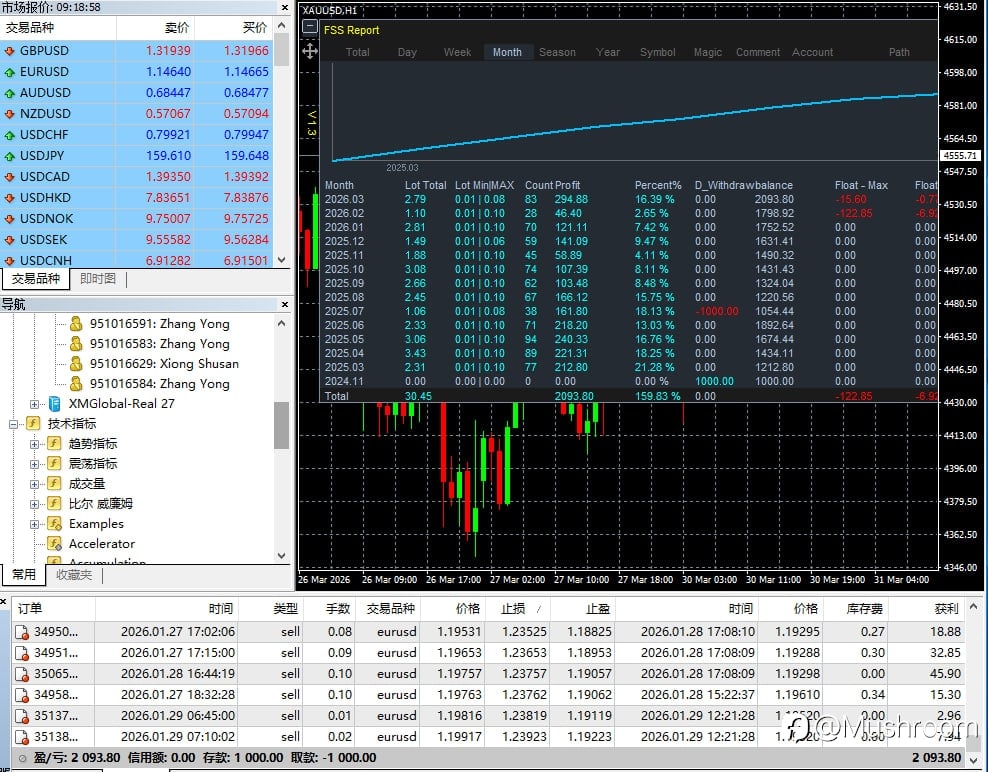The height and width of the screenshot is (772, 988).
Task: Click account icon for 951016584 Zhang Yong
Action: point(76,384)
